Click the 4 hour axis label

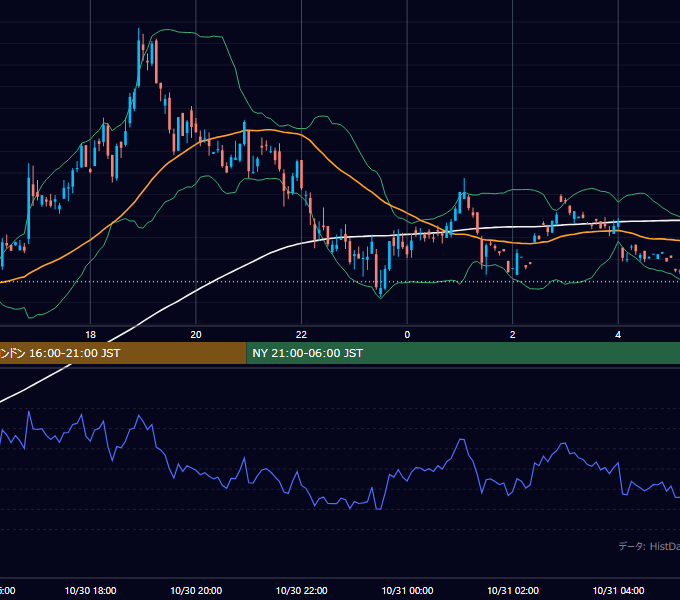[618, 335]
